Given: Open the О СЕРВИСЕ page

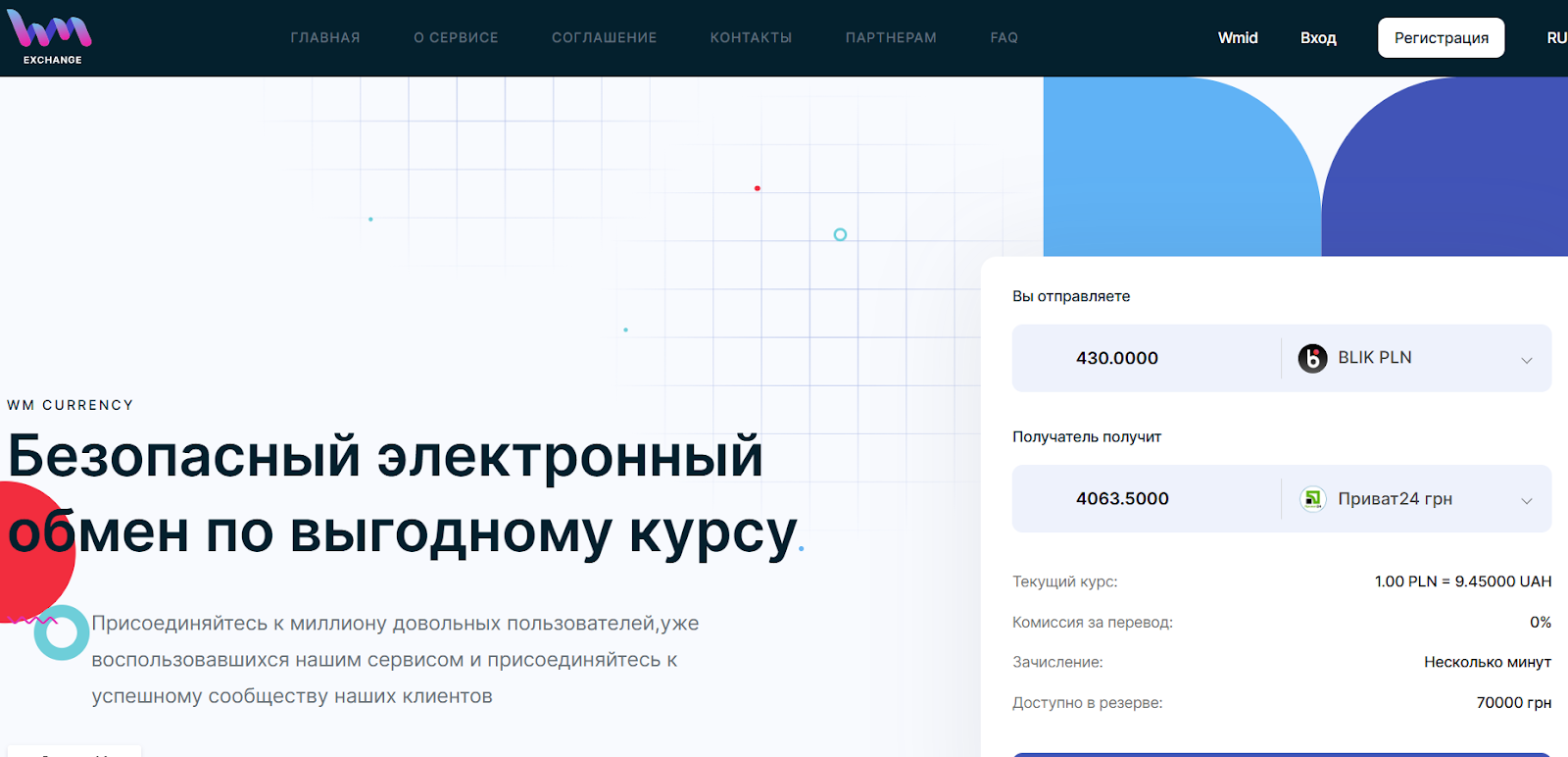Looking at the screenshot, I should click(x=456, y=37).
